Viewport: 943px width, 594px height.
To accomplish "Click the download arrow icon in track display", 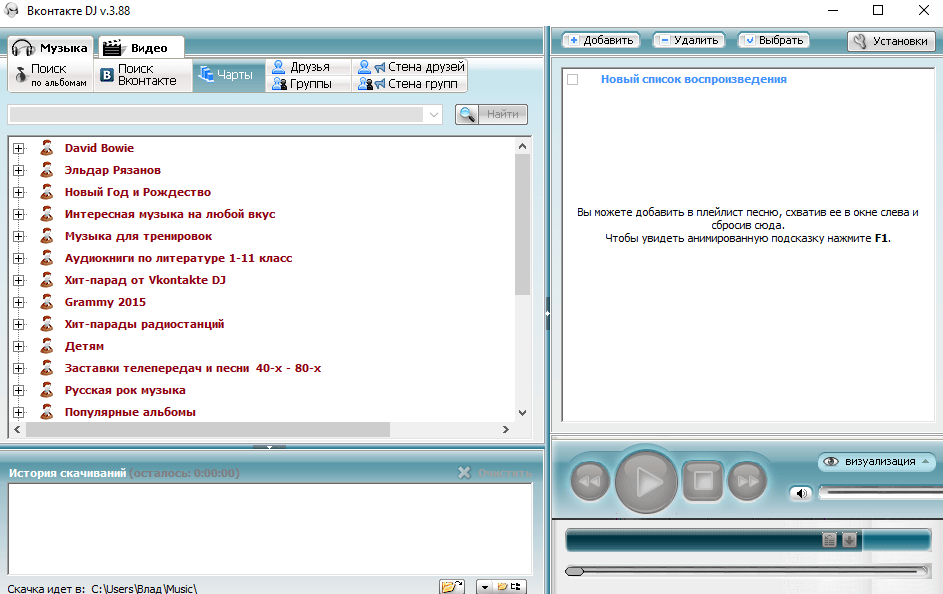I will click(849, 540).
